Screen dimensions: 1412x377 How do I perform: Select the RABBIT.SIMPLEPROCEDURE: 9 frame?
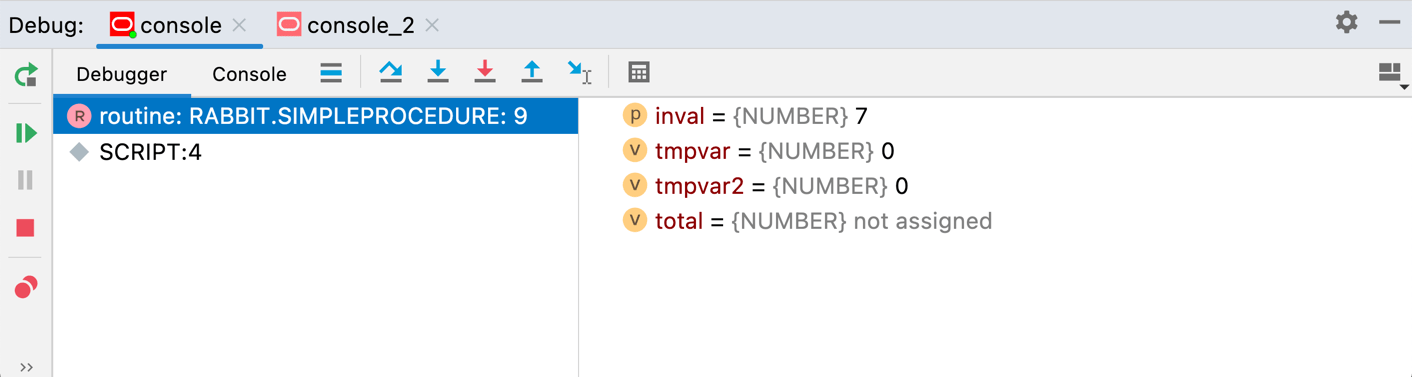(x=316, y=116)
